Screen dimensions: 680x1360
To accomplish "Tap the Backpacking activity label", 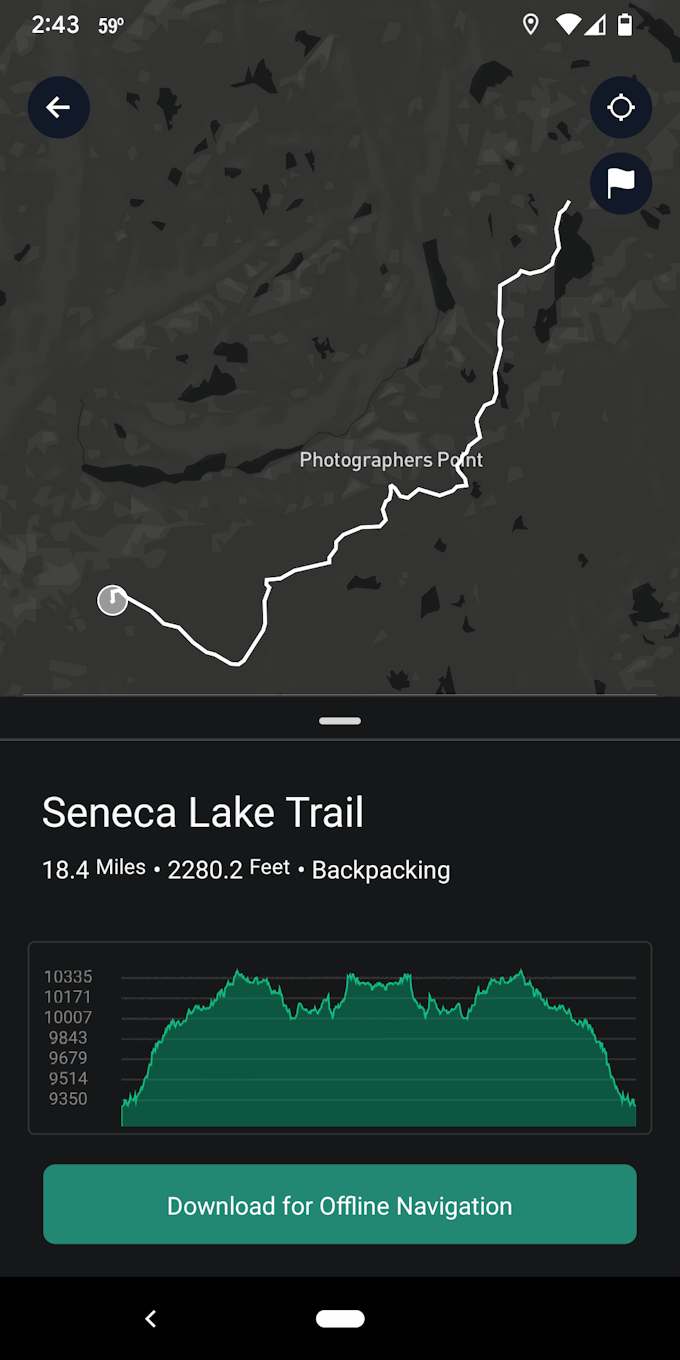I will coord(381,870).
